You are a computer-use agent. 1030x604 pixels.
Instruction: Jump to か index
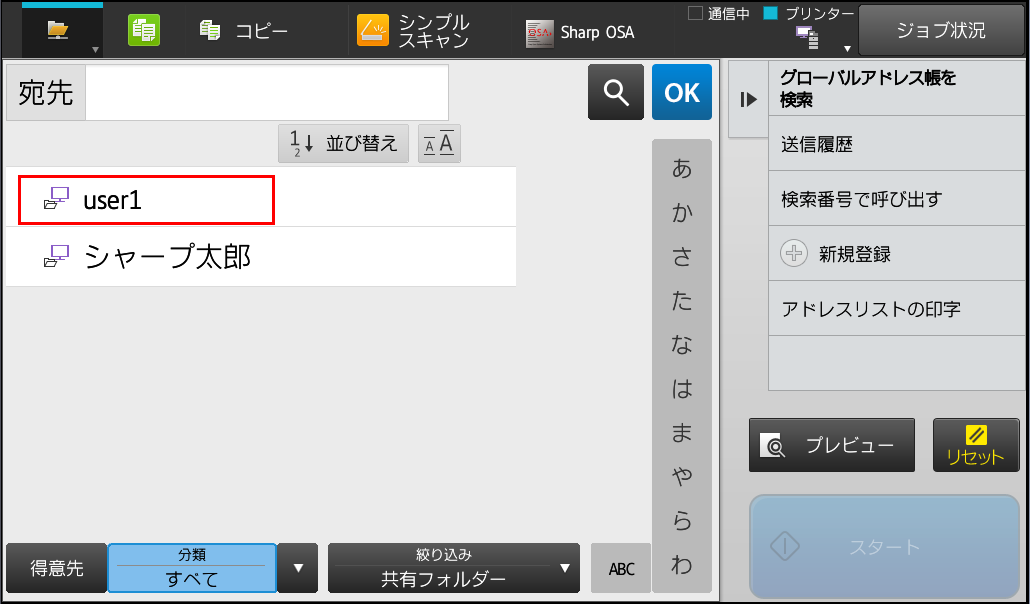(682, 213)
